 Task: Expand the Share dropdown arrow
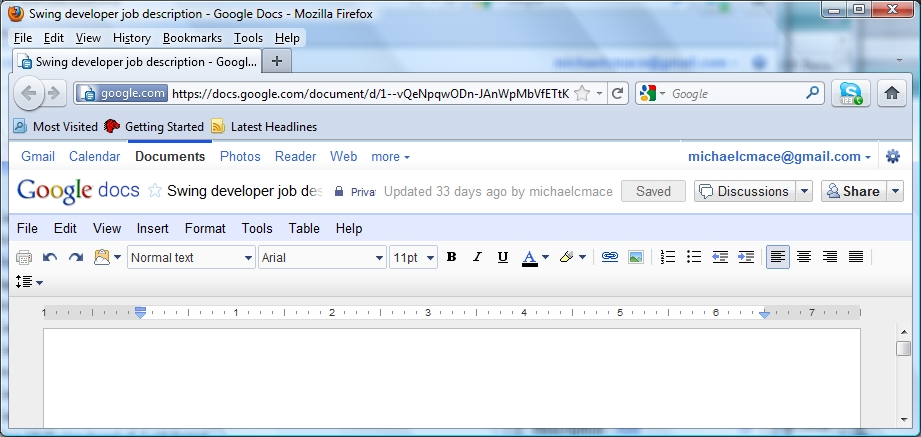pos(895,191)
